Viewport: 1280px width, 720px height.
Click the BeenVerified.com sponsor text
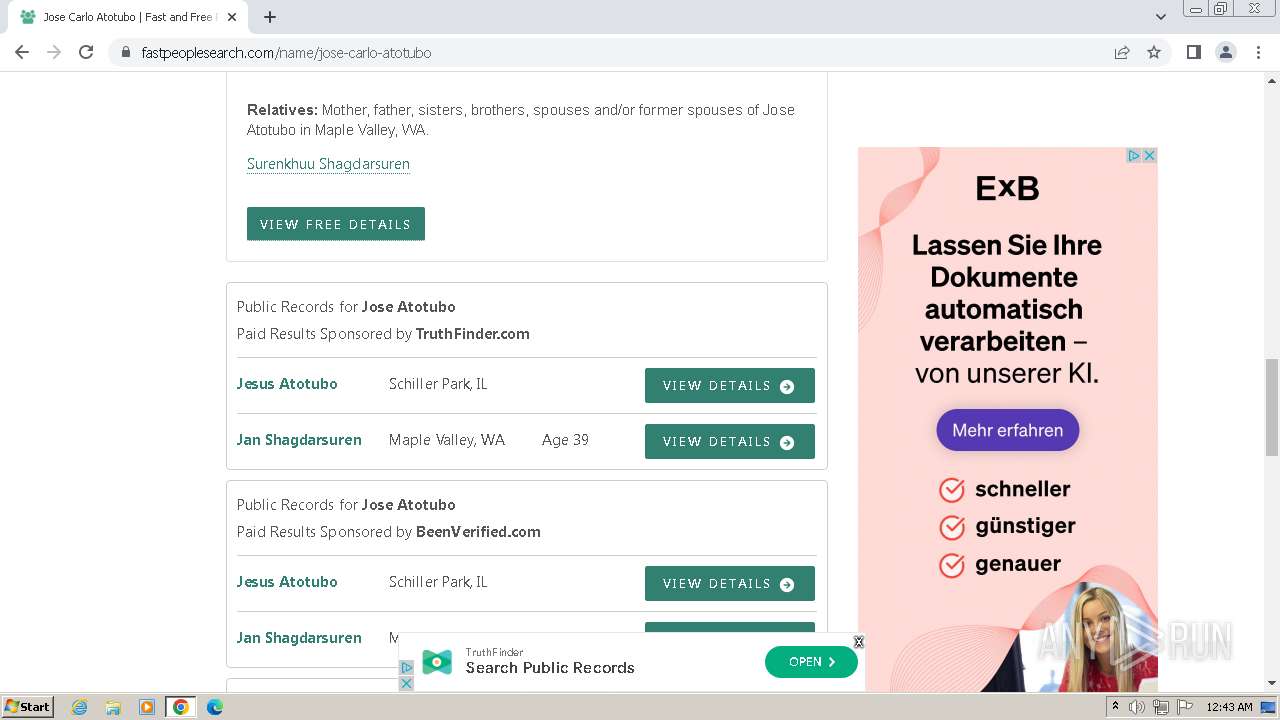(478, 532)
